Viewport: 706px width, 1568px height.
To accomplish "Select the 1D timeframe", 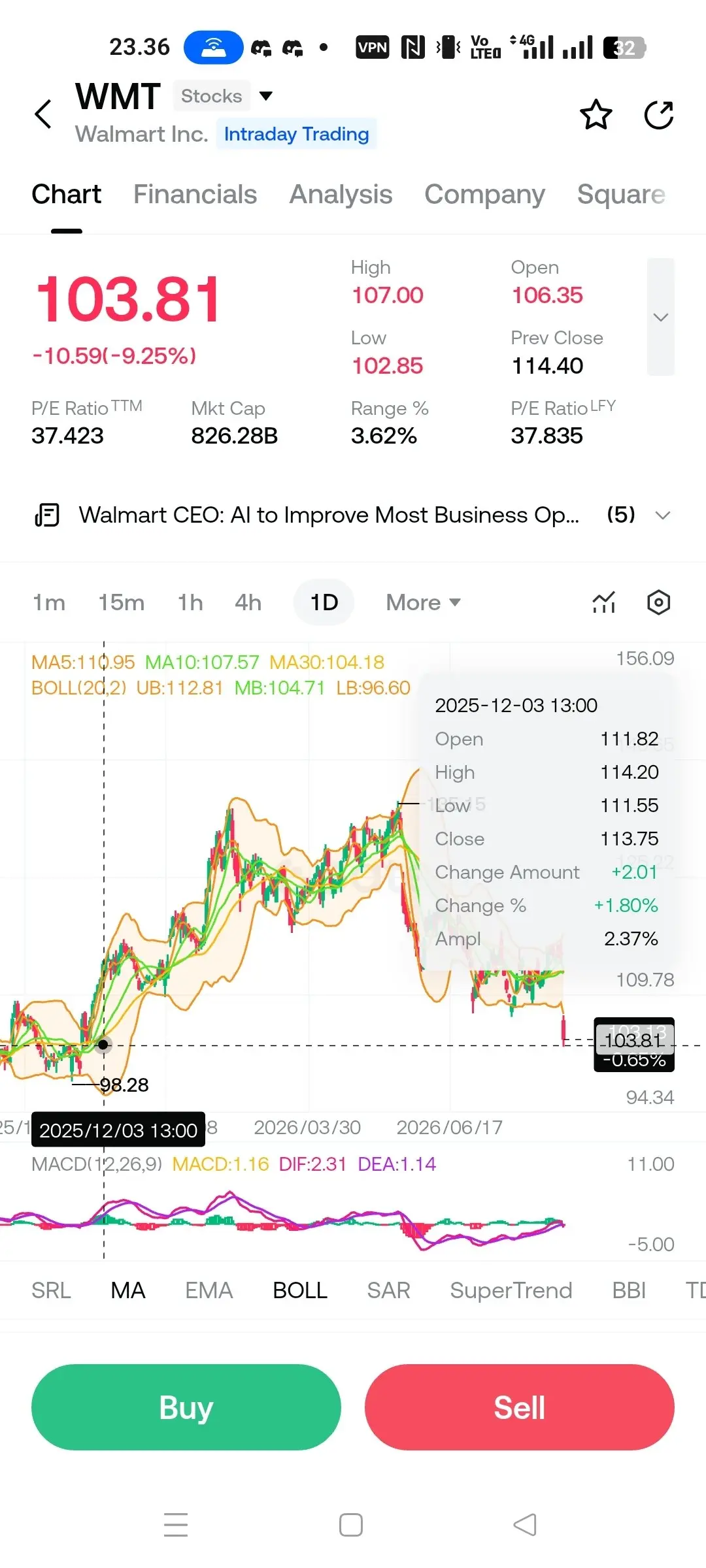I will [324, 602].
